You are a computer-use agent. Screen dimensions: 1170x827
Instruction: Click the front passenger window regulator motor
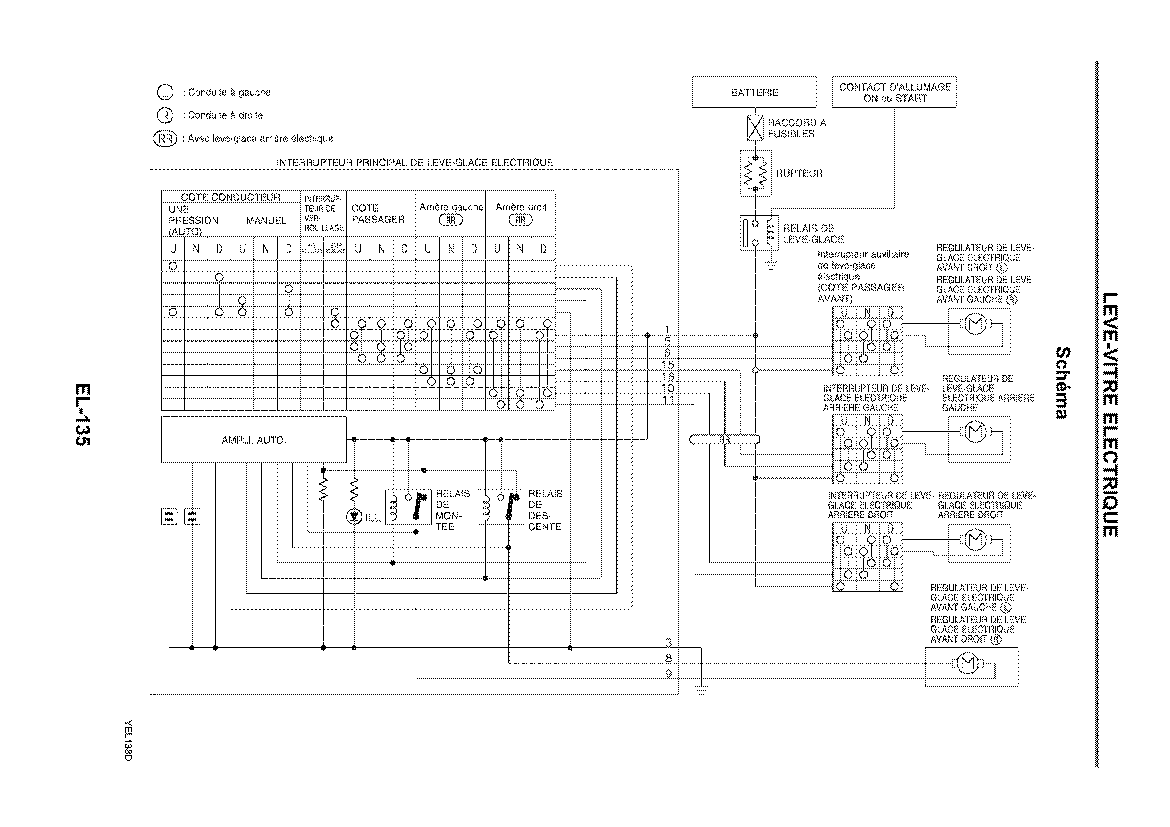click(973, 324)
